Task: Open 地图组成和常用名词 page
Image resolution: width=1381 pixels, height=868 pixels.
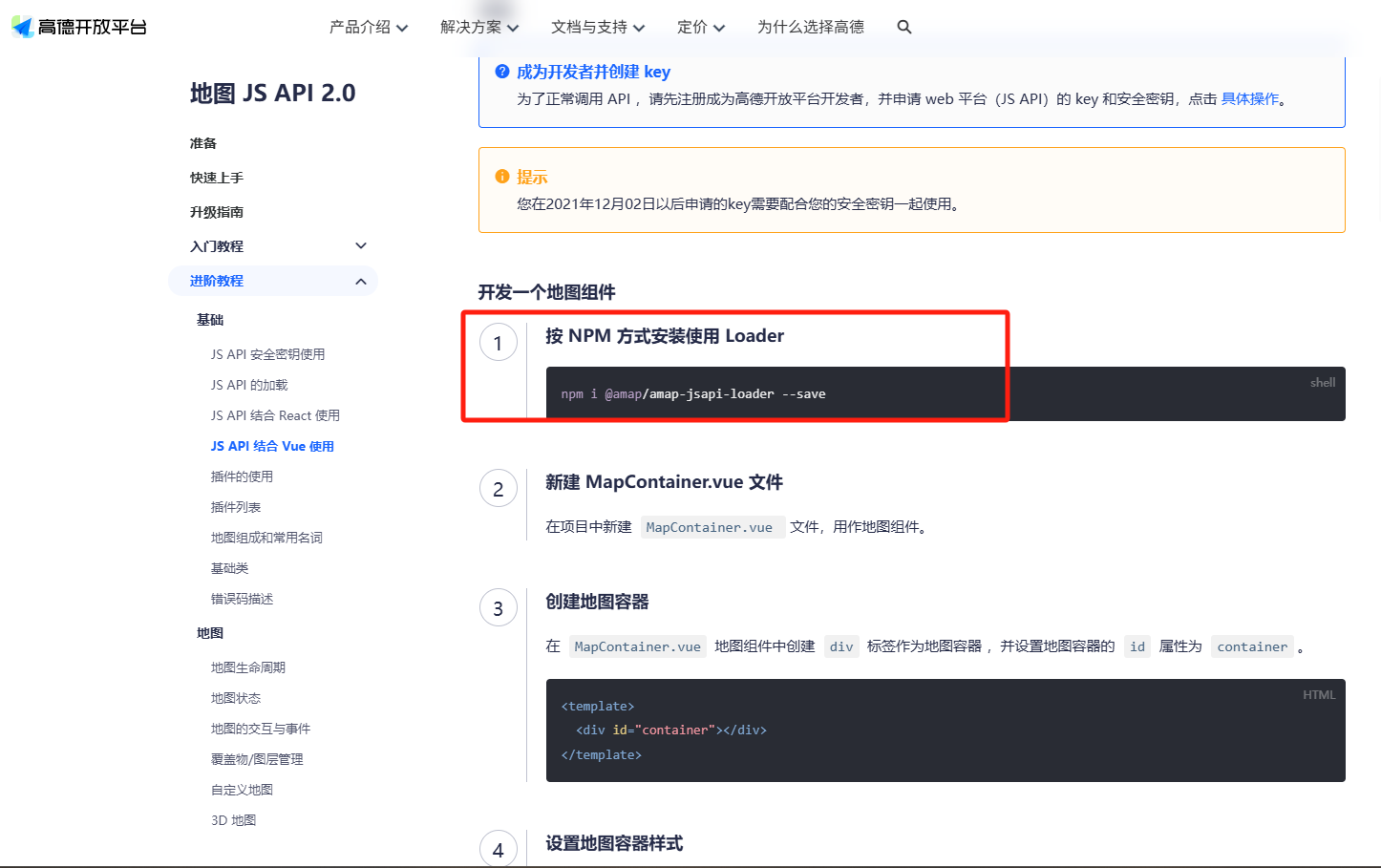Action: (266, 538)
